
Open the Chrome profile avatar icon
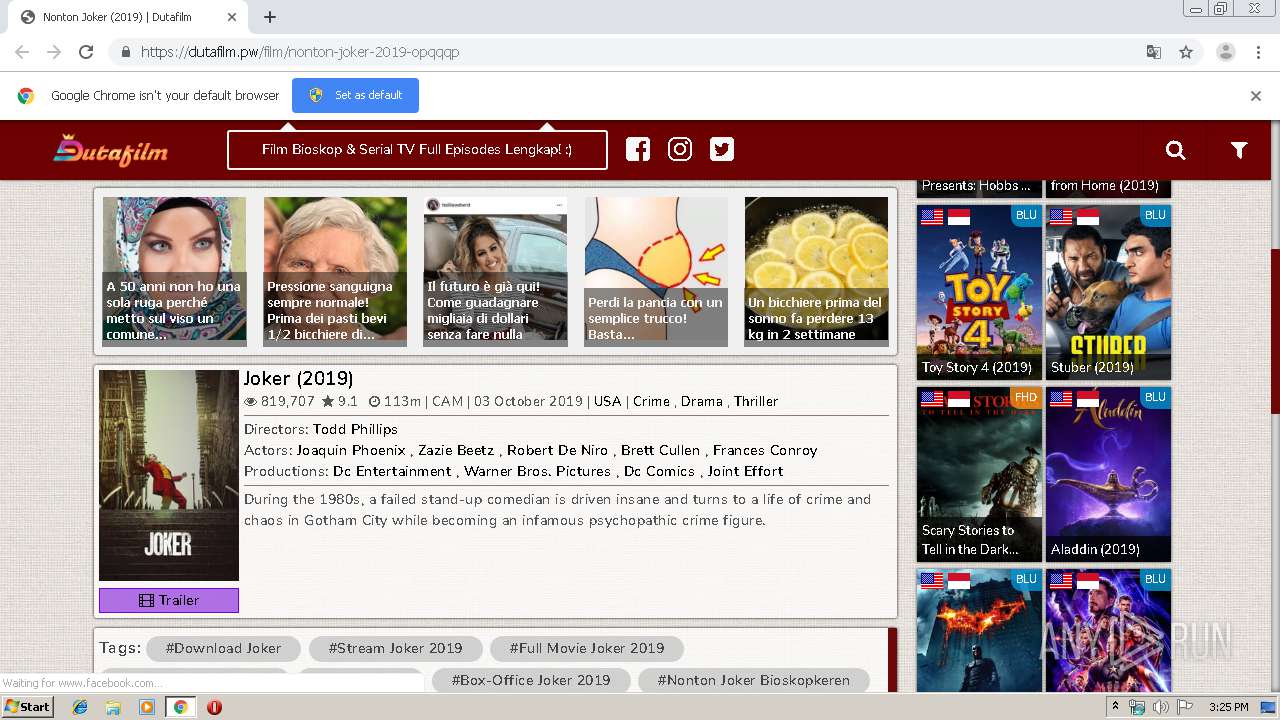coord(1226,52)
